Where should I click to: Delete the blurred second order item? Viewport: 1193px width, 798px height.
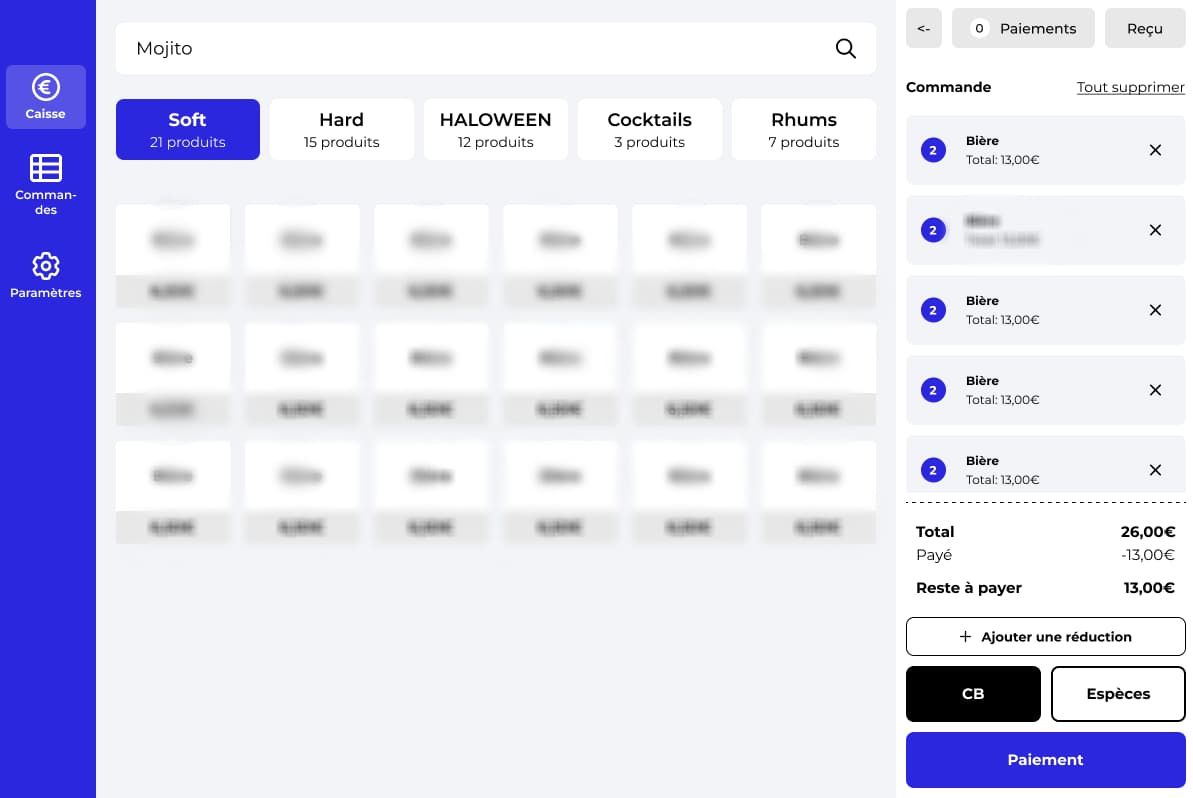pos(1155,230)
